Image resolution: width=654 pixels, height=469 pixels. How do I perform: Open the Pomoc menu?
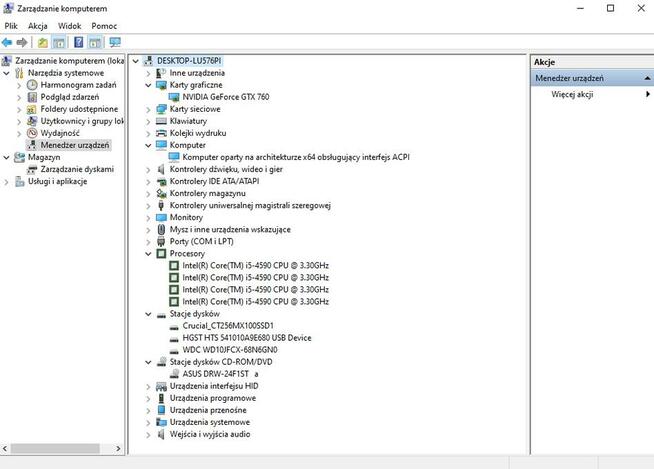[104, 26]
